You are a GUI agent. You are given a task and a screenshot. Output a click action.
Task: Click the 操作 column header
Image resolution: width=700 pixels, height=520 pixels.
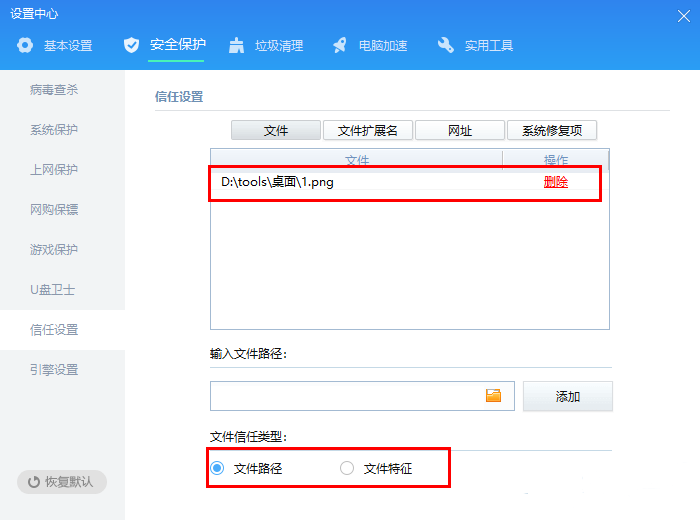coord(556,160)
